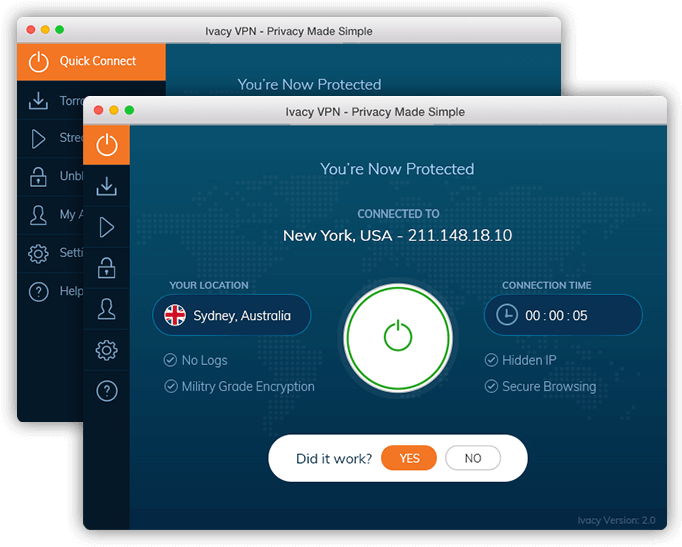682x547 pixels.
Task: Click the back window title bar text
Action: coord(289,31)
